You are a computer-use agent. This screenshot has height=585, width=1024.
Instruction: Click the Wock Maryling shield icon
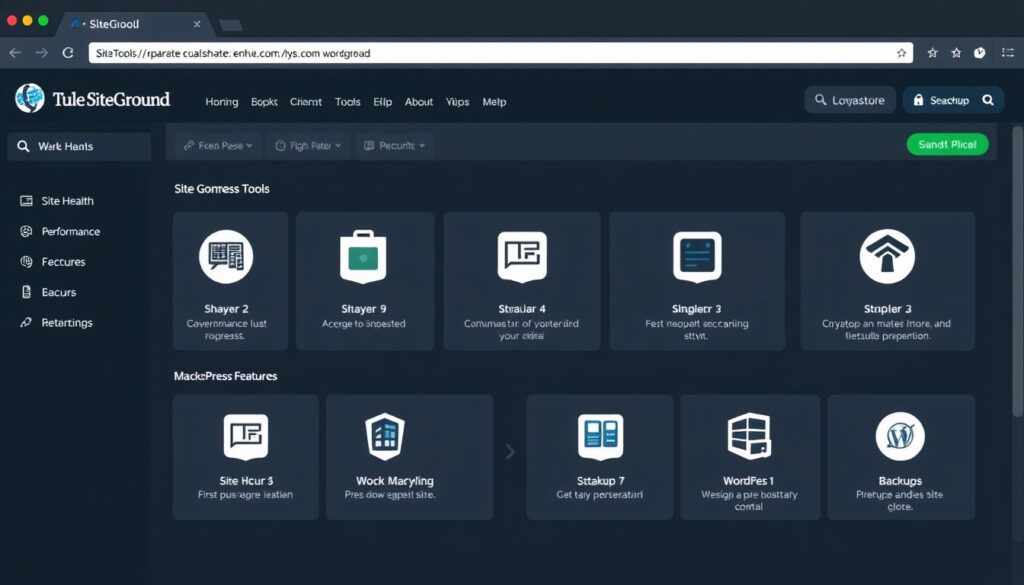pyautogui.click(x=384, y=437)
